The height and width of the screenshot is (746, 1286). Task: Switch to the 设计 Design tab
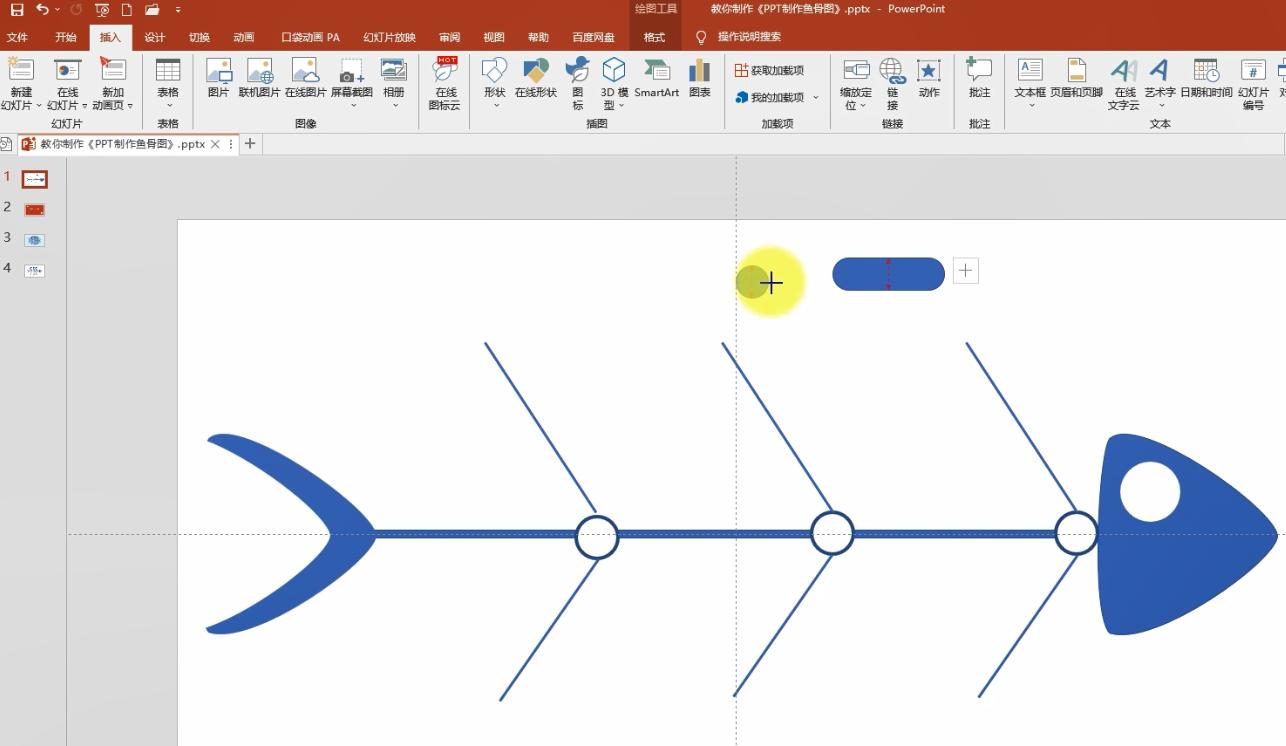click(155, 37)
